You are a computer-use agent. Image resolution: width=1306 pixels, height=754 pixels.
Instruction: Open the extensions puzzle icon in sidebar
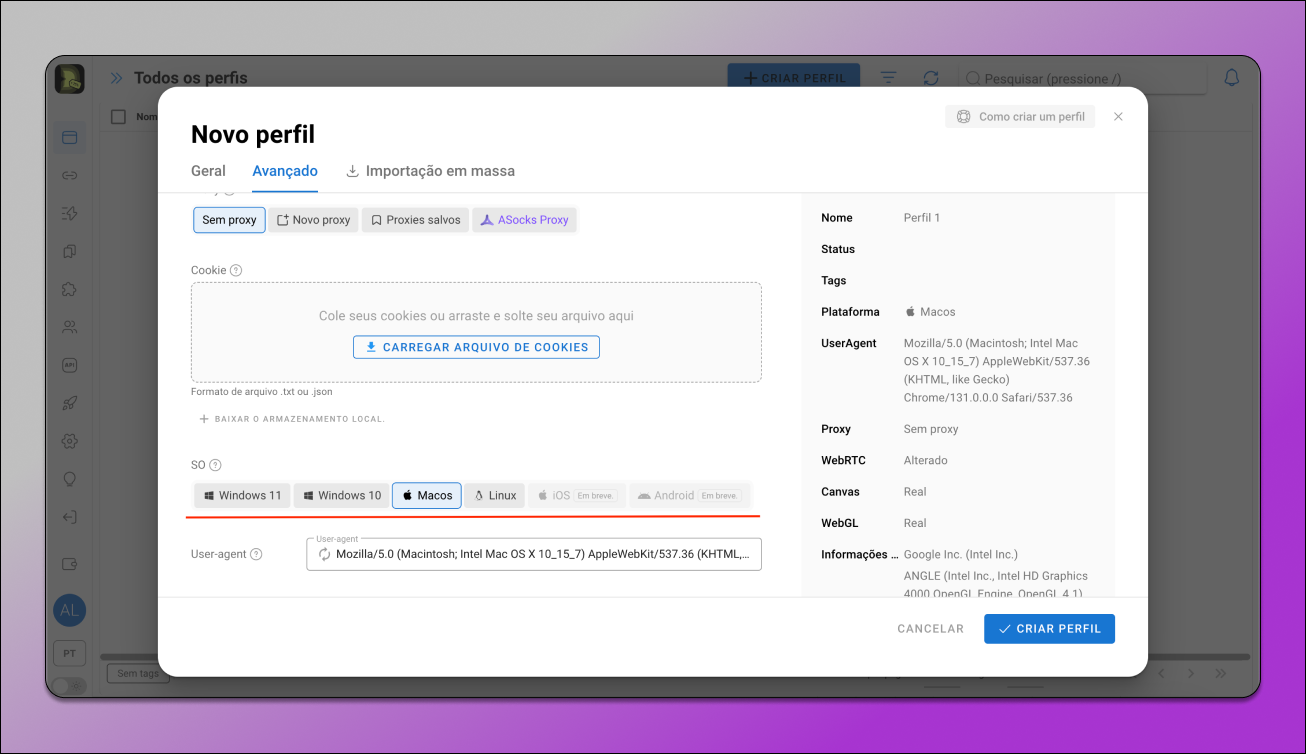[x=70, y=289]
